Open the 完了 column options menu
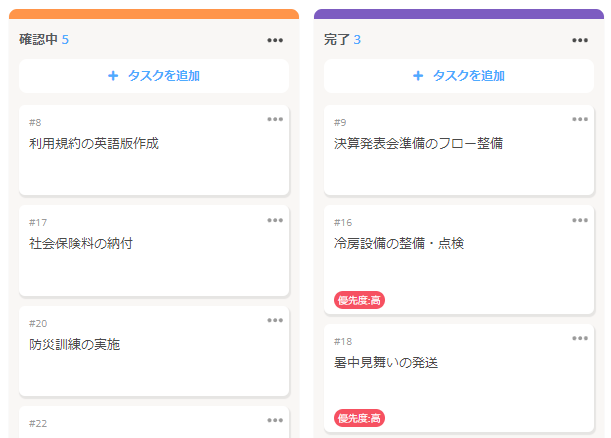Image resolution: width=611 pixels, height=438 pixels. (x=580, y=40)
